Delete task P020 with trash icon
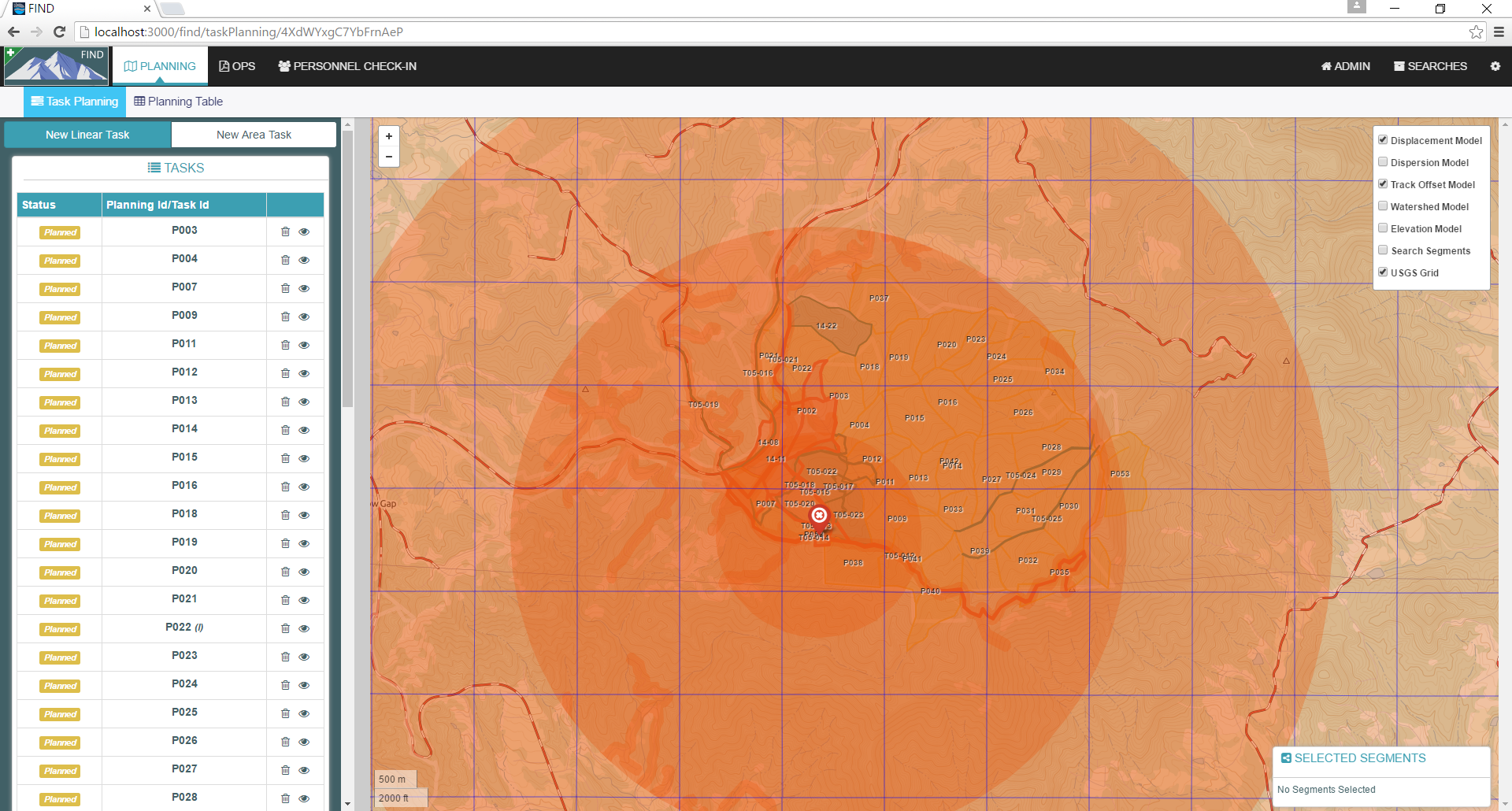Viewport: 1512px width, 811px height. click(285, 572)
